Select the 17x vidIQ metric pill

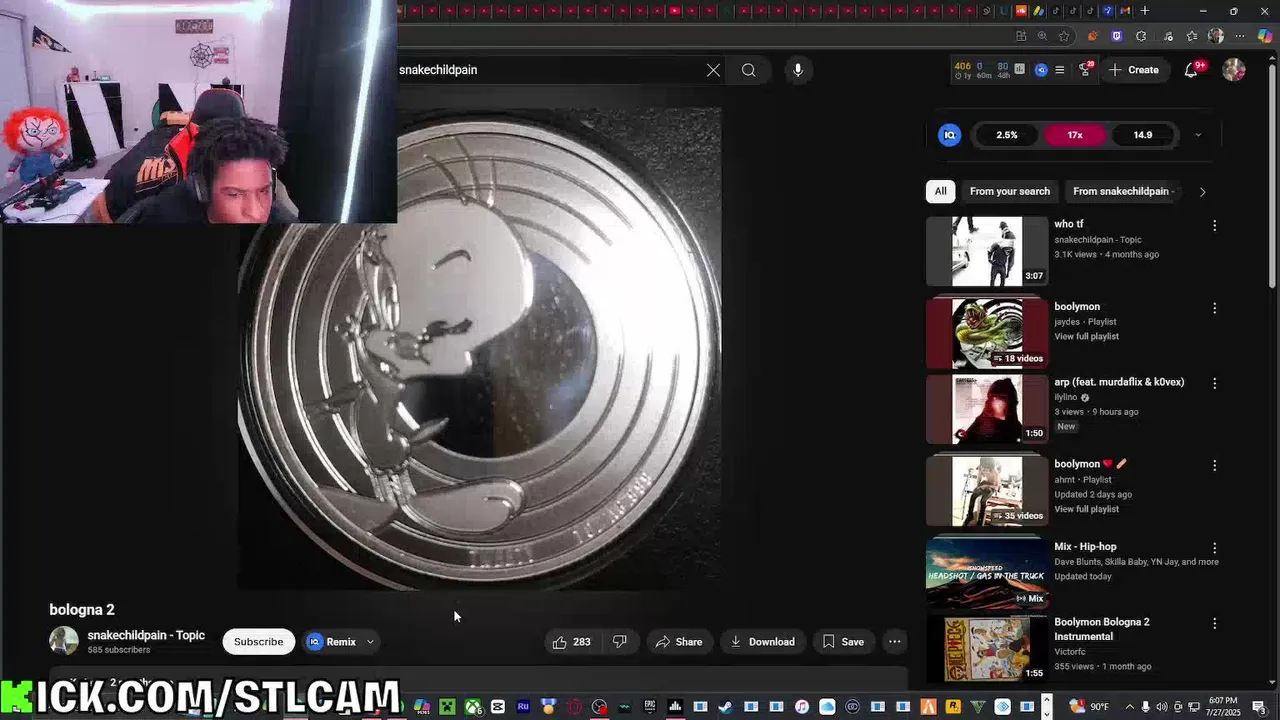click(1075, 135)
